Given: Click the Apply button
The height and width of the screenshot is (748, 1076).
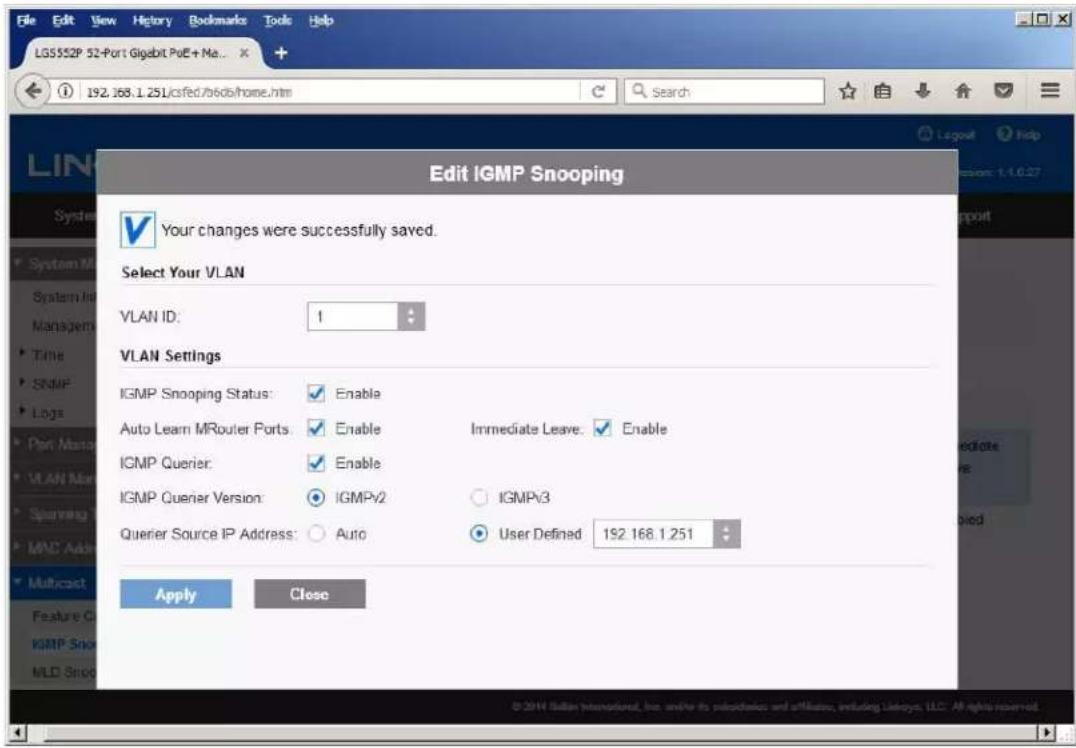Looking at the screenshot, I should [176, 594].
